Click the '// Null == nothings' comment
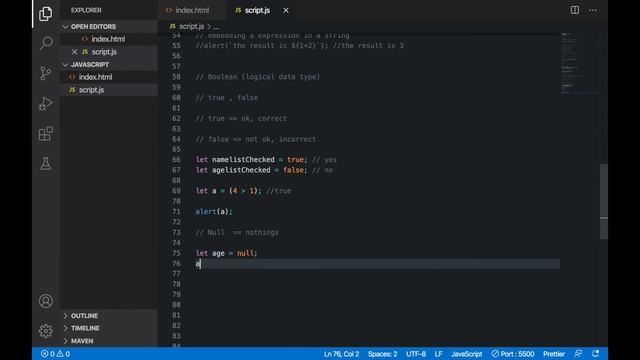640x360 pixels. pyautogui.click(x=237, y=232)
